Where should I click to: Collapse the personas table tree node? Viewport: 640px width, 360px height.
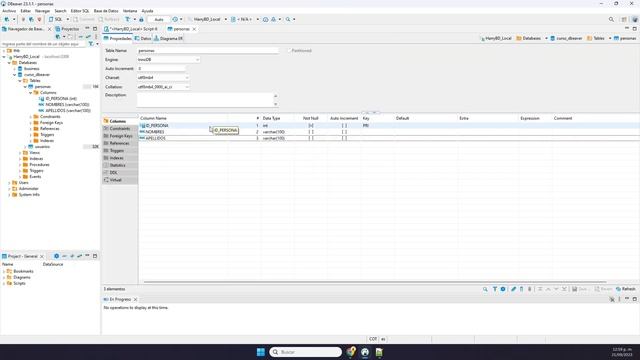point(25,87)
